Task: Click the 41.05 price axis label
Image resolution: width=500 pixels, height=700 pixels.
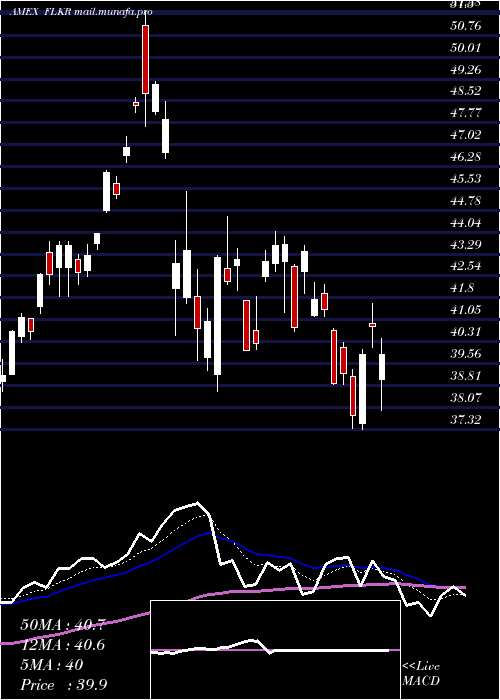Action: [466, 310]
